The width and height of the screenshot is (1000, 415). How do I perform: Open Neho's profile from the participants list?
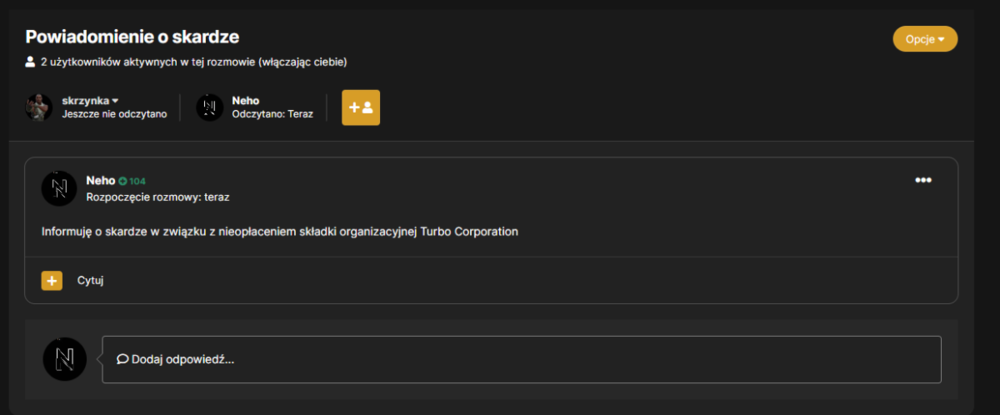[x=246, y=101]
